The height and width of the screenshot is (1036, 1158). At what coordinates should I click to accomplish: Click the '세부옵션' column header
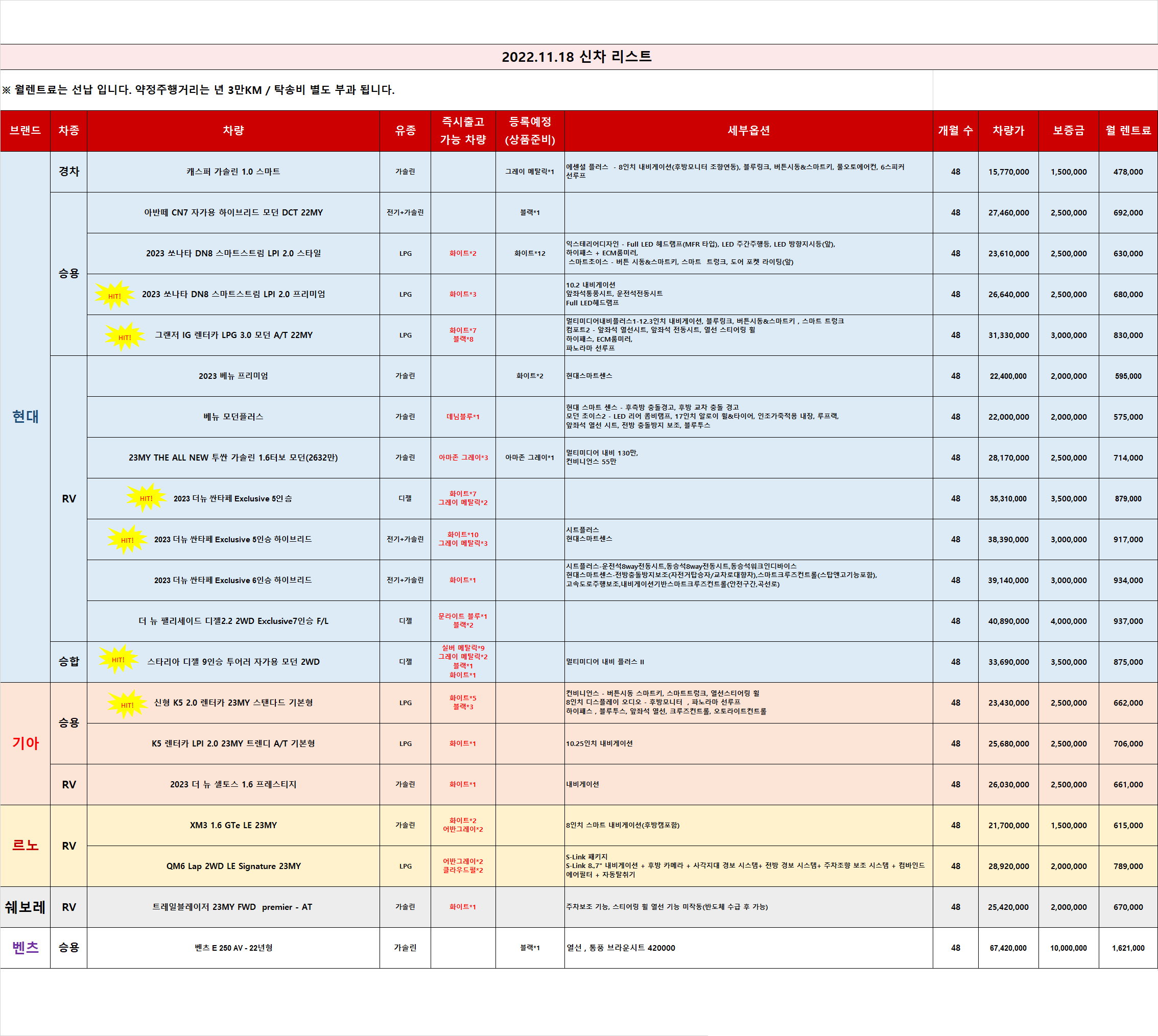(749, 131)
